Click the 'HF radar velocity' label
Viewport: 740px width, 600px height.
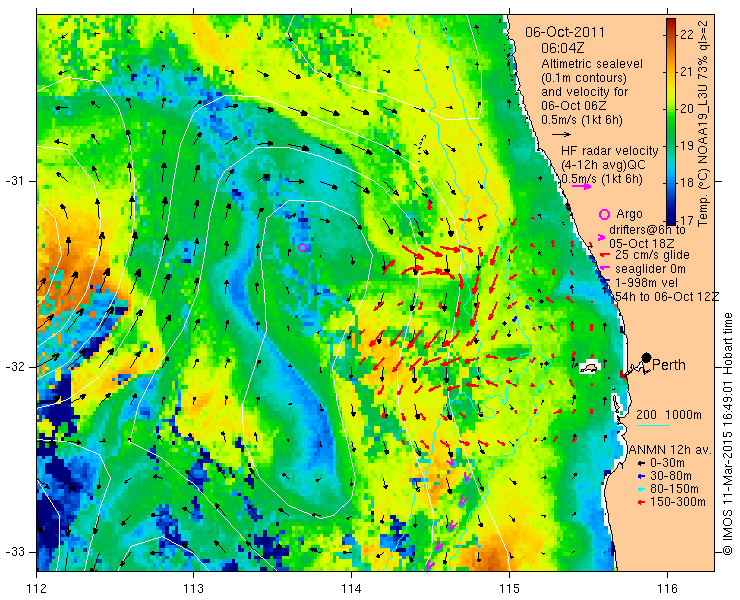610,151
